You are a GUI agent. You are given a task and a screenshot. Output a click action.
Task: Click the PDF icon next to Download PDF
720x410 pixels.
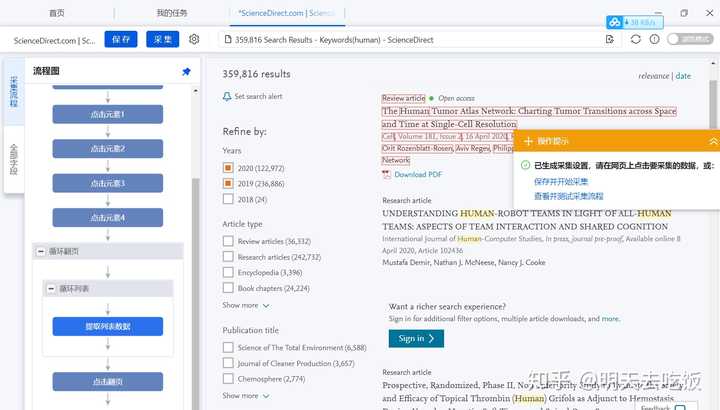[x=387, y=174]
